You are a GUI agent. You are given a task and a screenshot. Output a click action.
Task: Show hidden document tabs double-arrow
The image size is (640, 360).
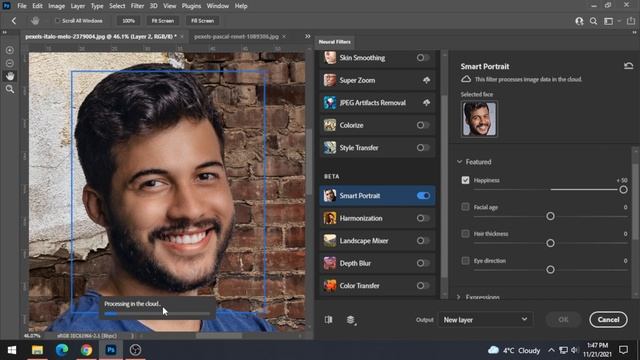pyautogui.click(x=307, y=36)
